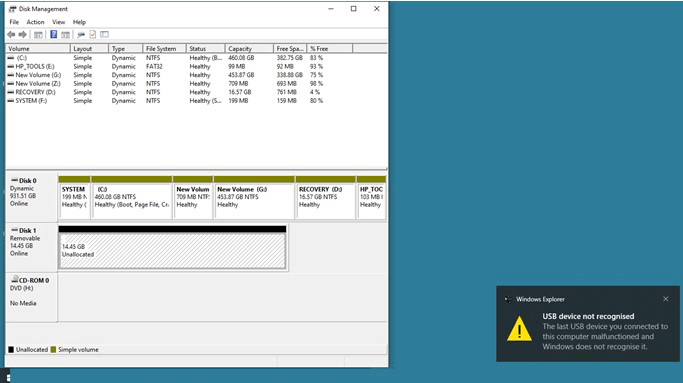Click the yellow warning triangle in notification
The width and height of the screenshot is (683, 383).
click(519, 329)
